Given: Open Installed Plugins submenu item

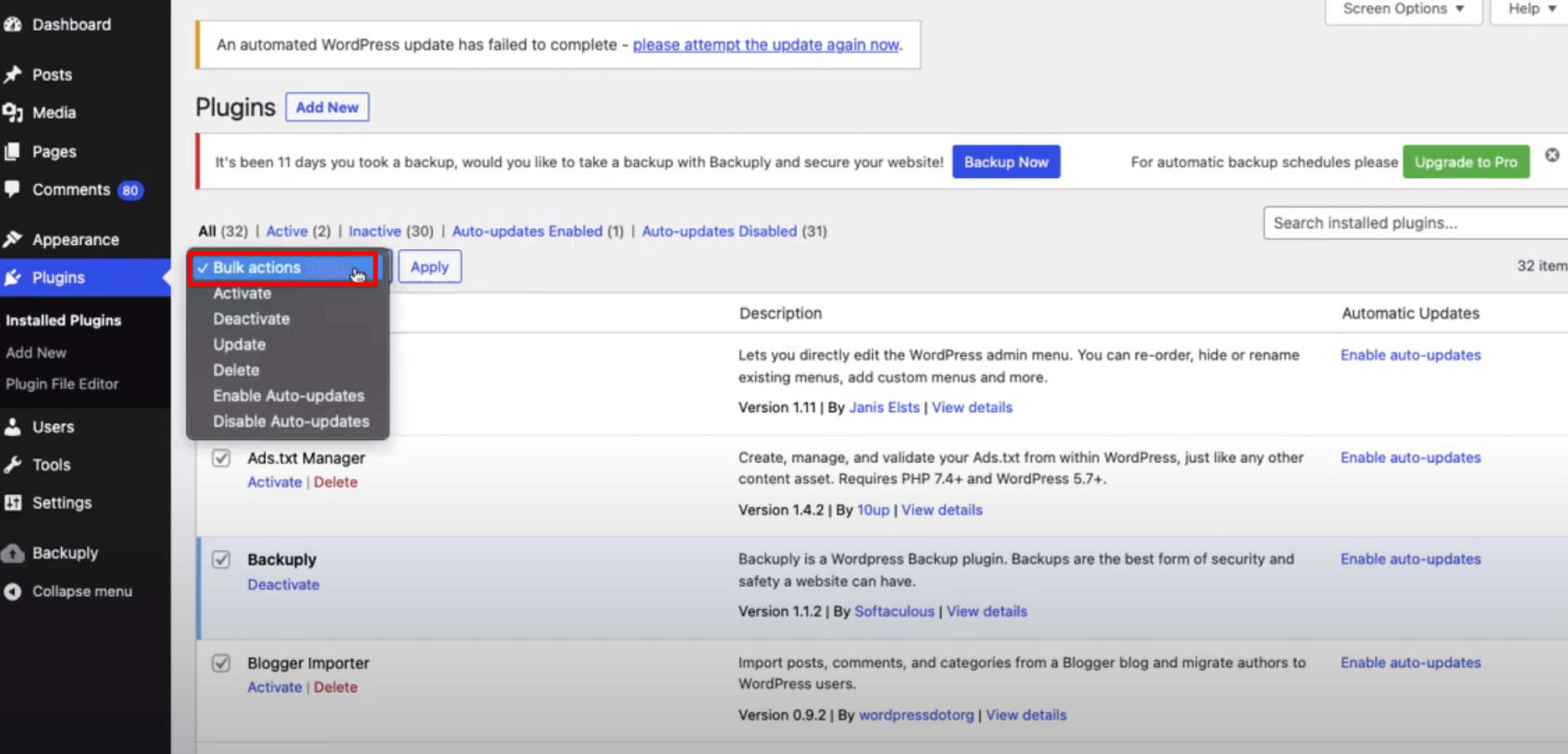Looking at the screenshot, I should [x=64, y=320].
